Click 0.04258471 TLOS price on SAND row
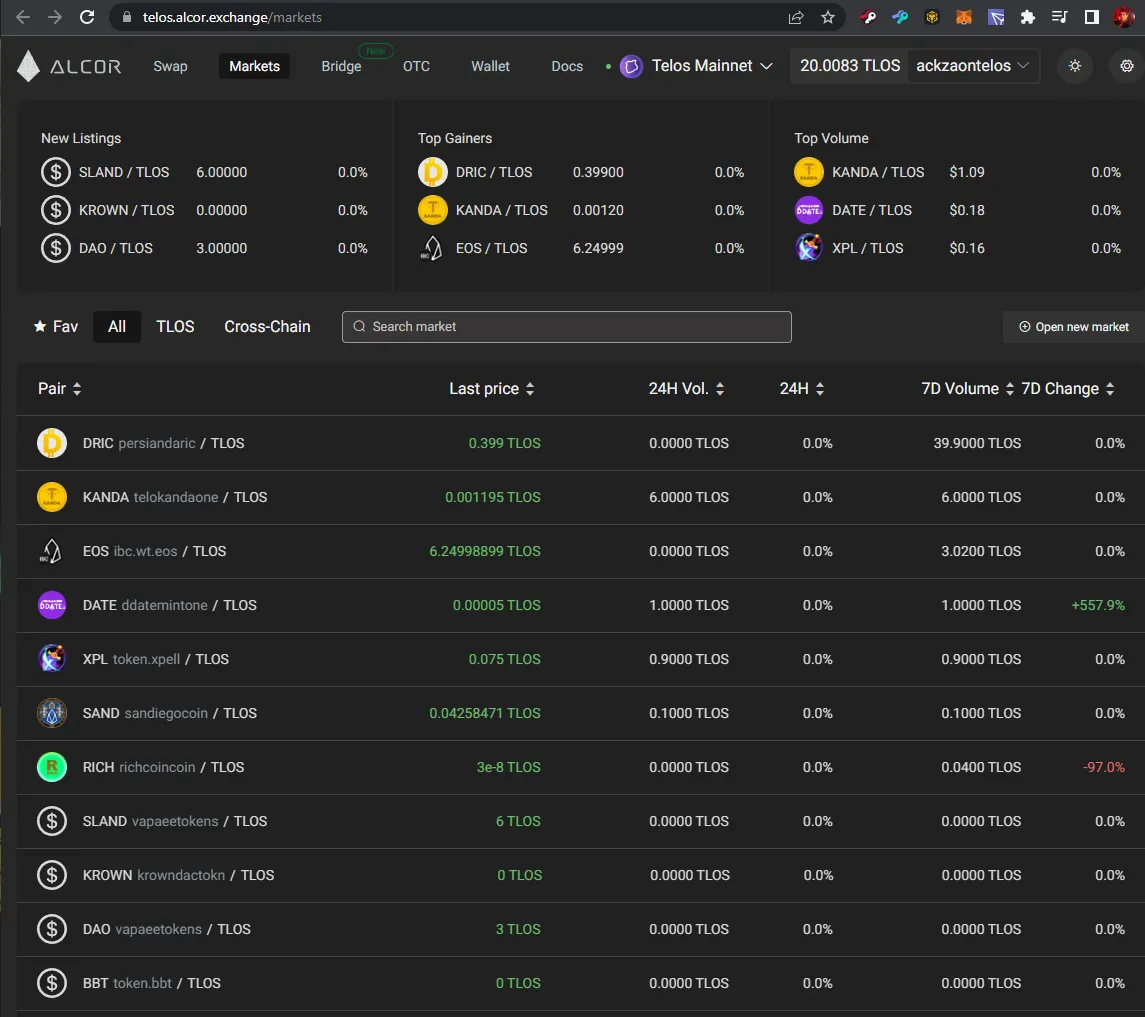The width and height of the screenshot is (1145, 1017). (485, 713)
